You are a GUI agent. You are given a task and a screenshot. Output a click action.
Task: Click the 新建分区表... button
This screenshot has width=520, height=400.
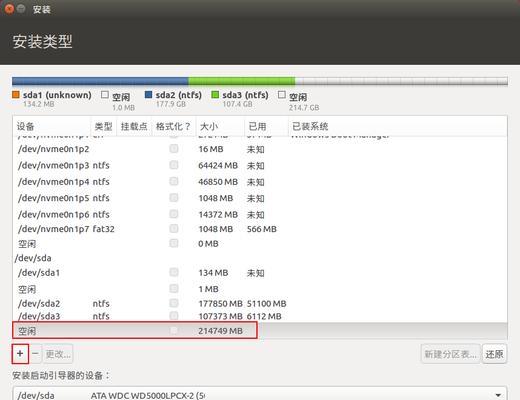coord(450,354)
